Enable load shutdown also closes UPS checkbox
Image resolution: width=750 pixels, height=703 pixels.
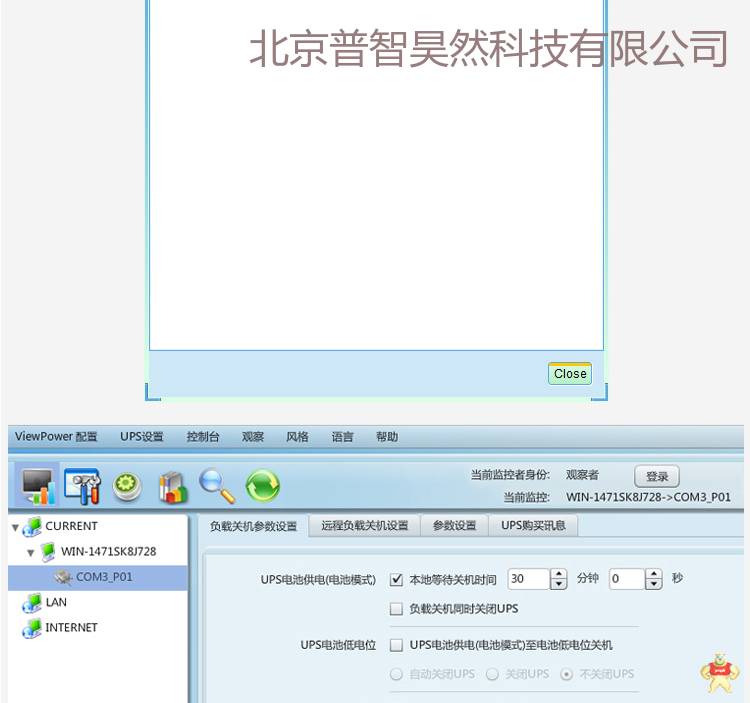point(396,609)
